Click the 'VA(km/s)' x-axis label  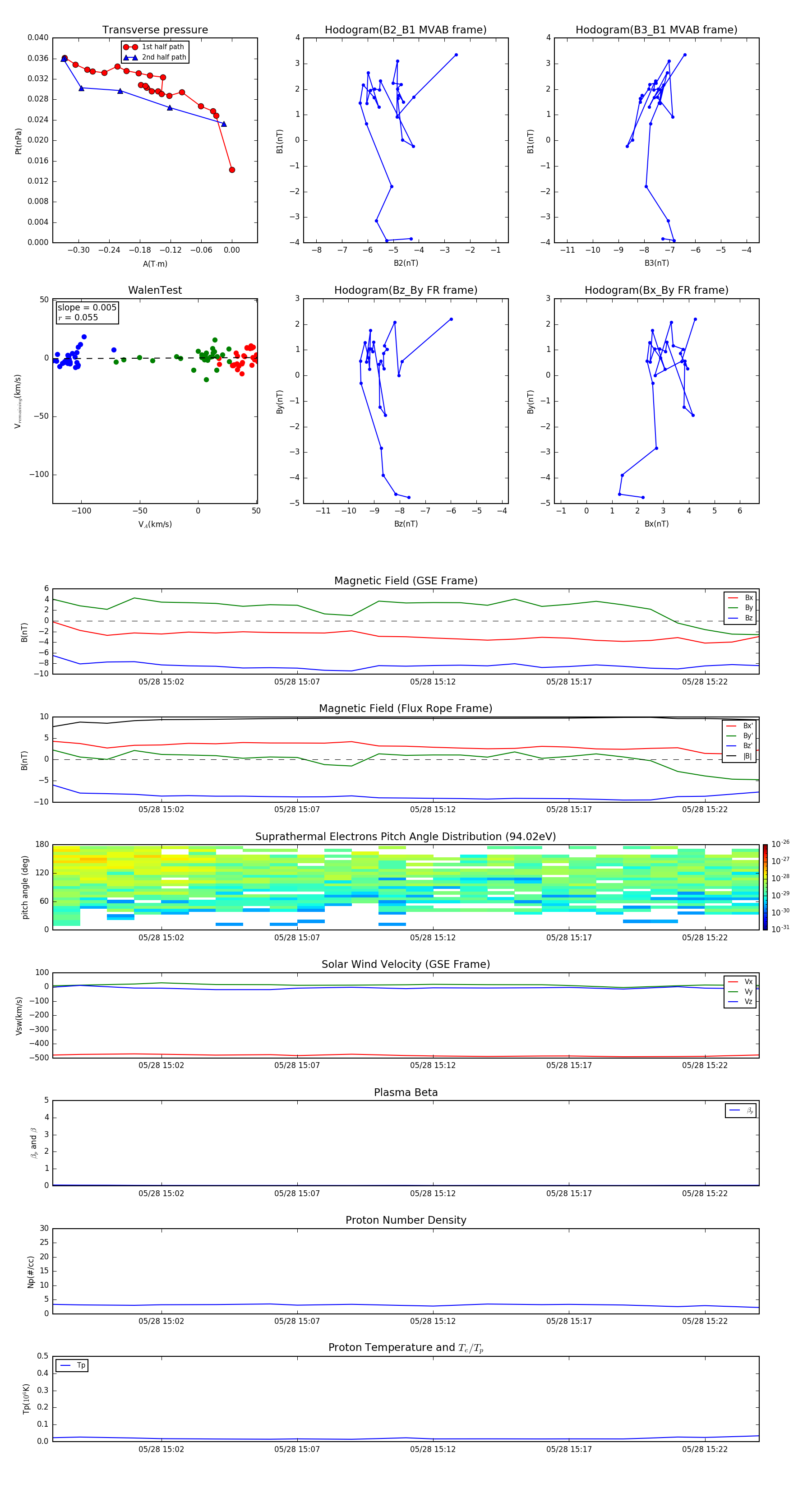point(155,524)
